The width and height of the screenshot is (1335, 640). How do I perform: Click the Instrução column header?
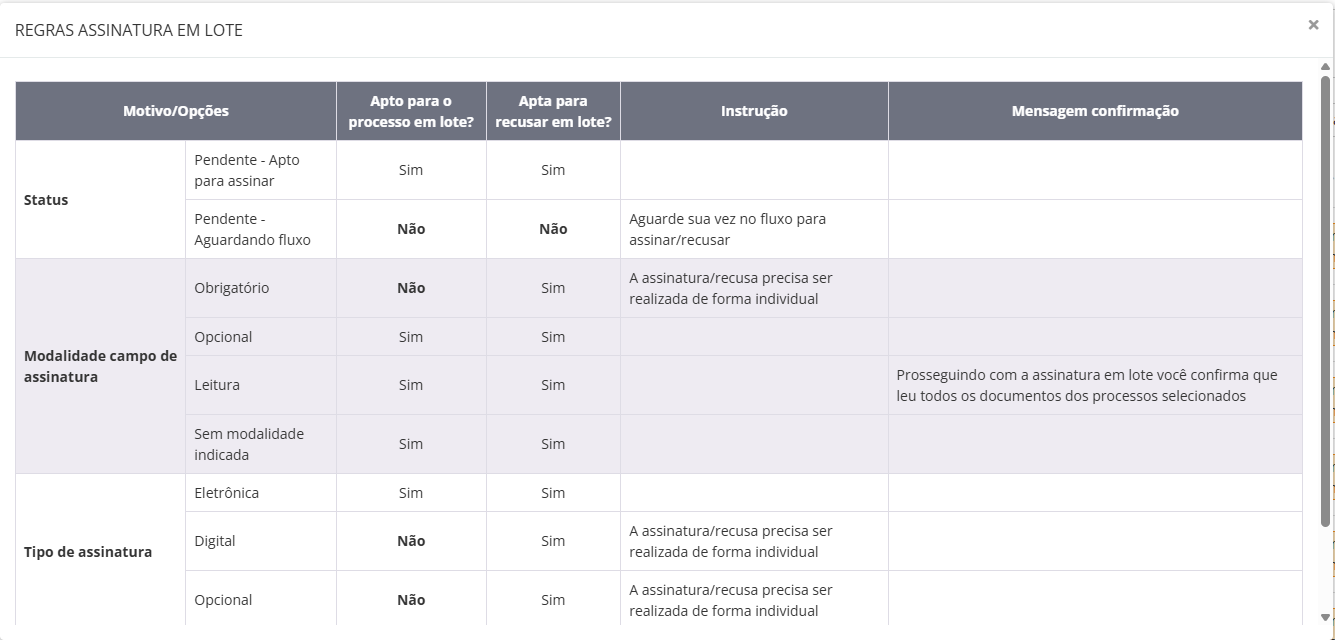pos(754,111)
